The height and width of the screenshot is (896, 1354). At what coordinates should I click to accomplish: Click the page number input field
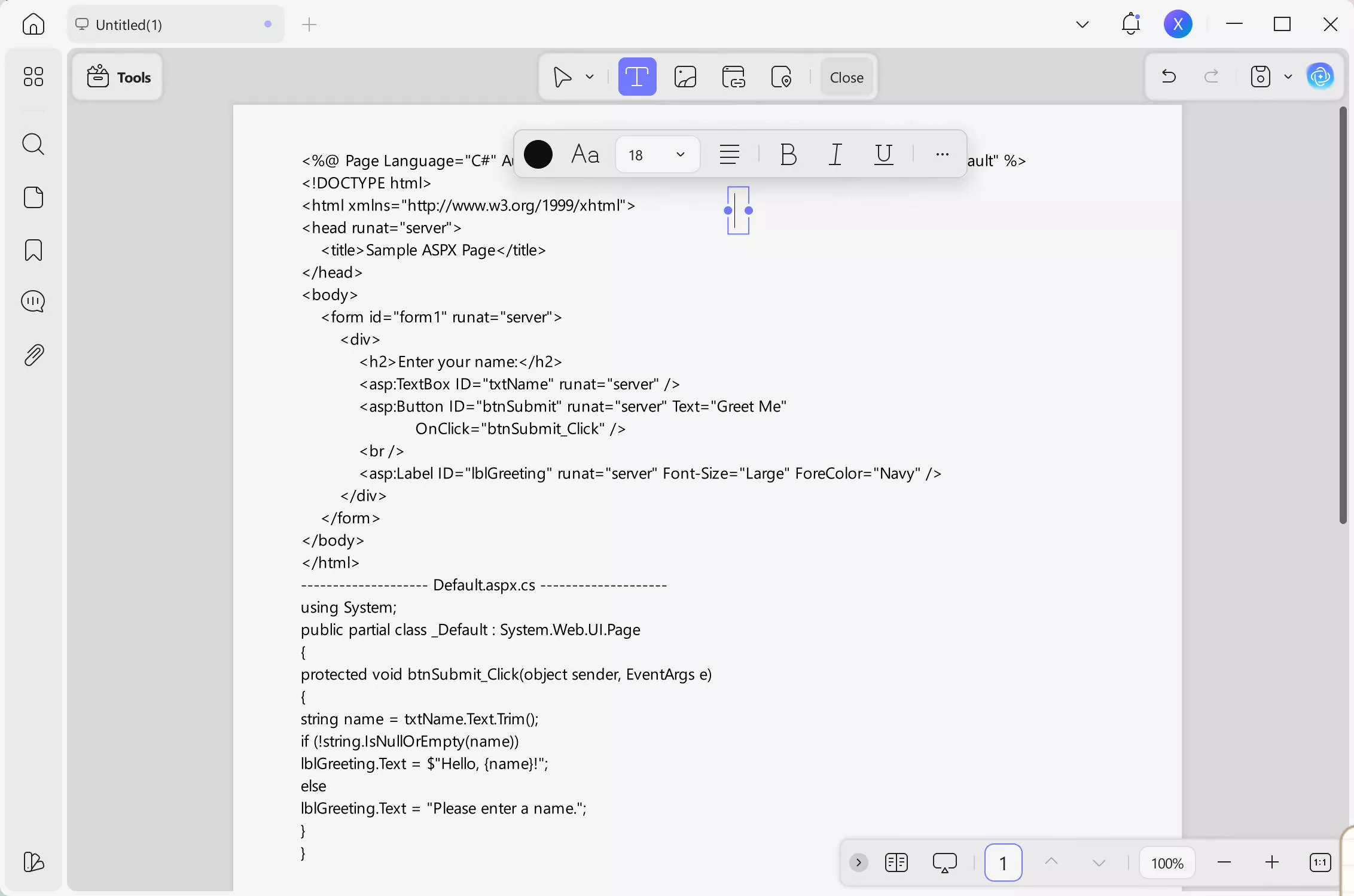(x=1003, y=863)
